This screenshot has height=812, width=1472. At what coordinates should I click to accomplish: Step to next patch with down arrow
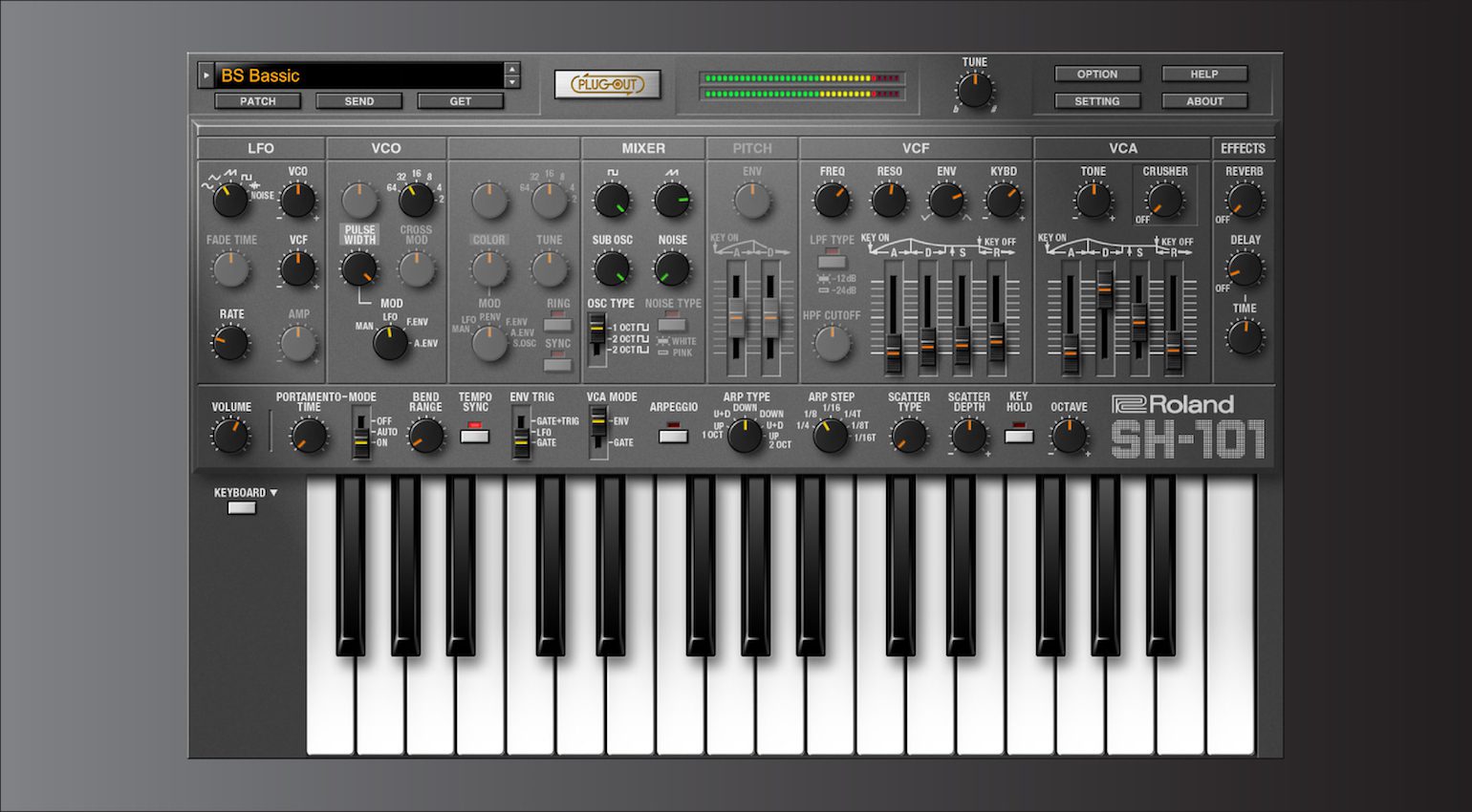512,82
